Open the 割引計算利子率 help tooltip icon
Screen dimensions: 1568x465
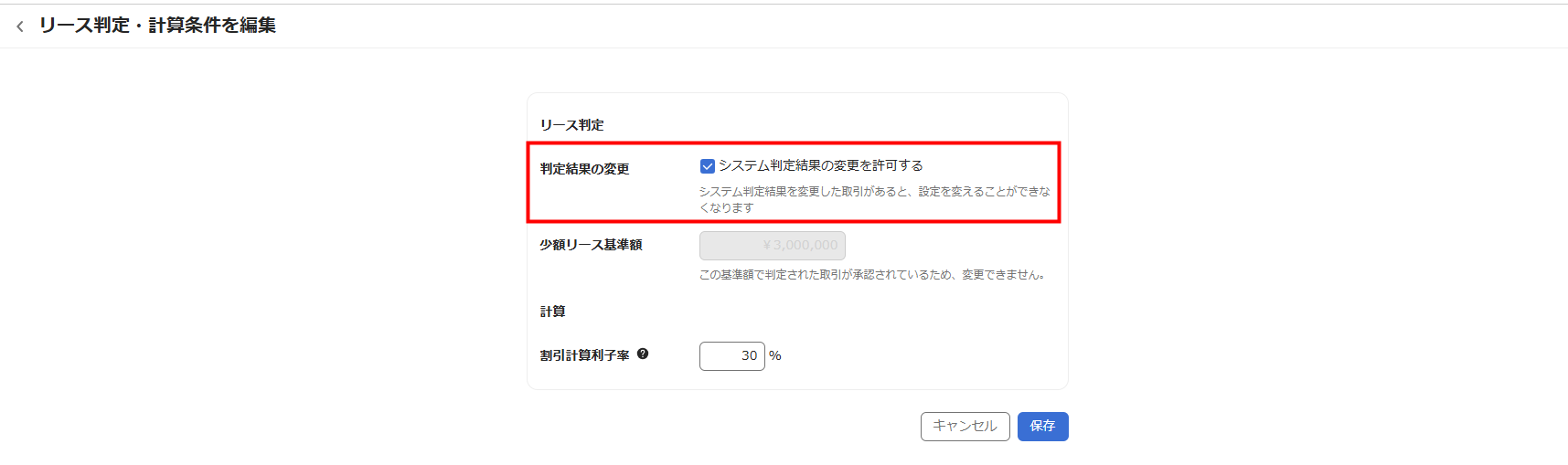click(x=643, y=354)
